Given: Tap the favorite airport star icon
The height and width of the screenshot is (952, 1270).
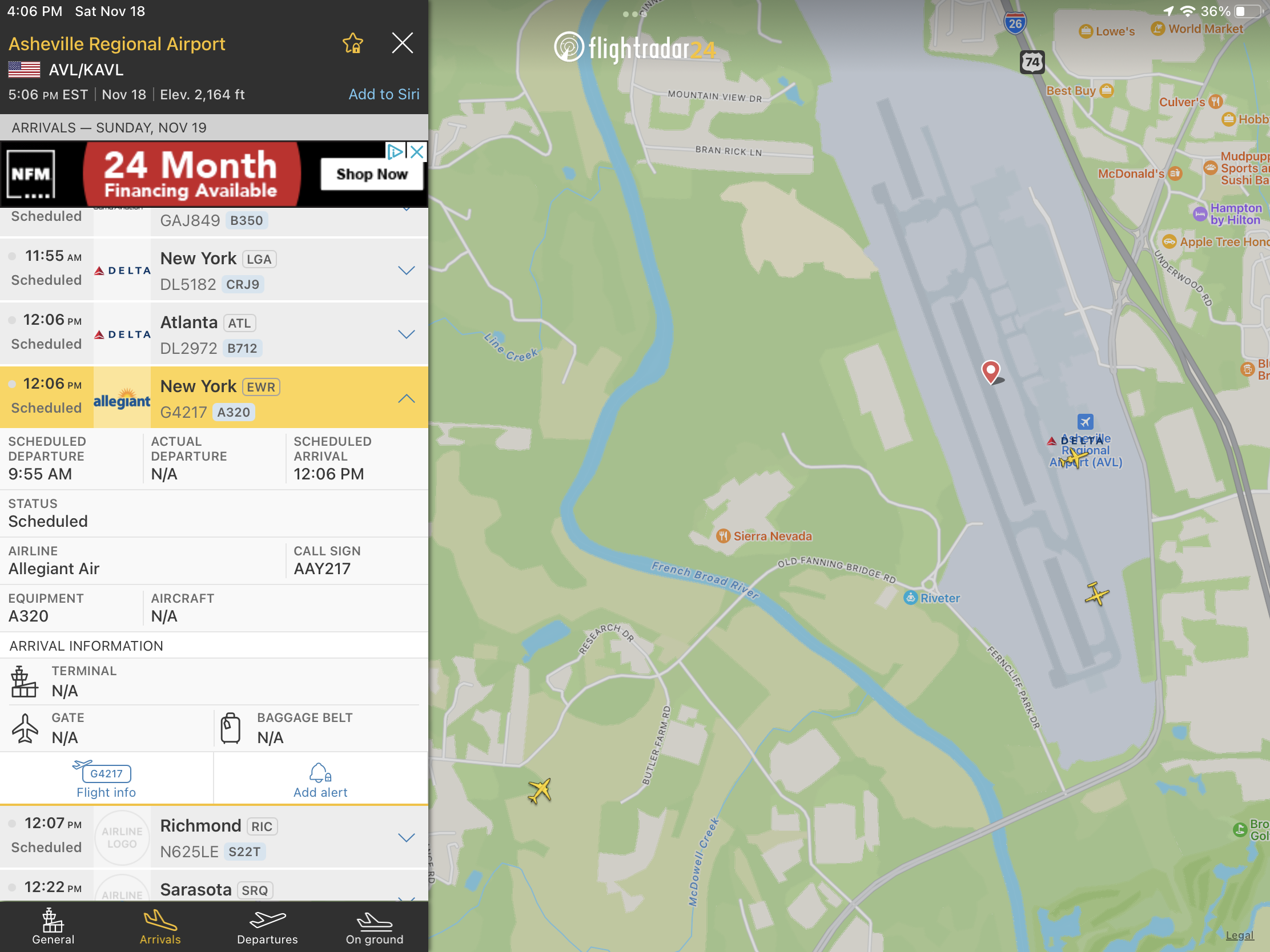Looking at the screenshot, I should tap(352, 43).
